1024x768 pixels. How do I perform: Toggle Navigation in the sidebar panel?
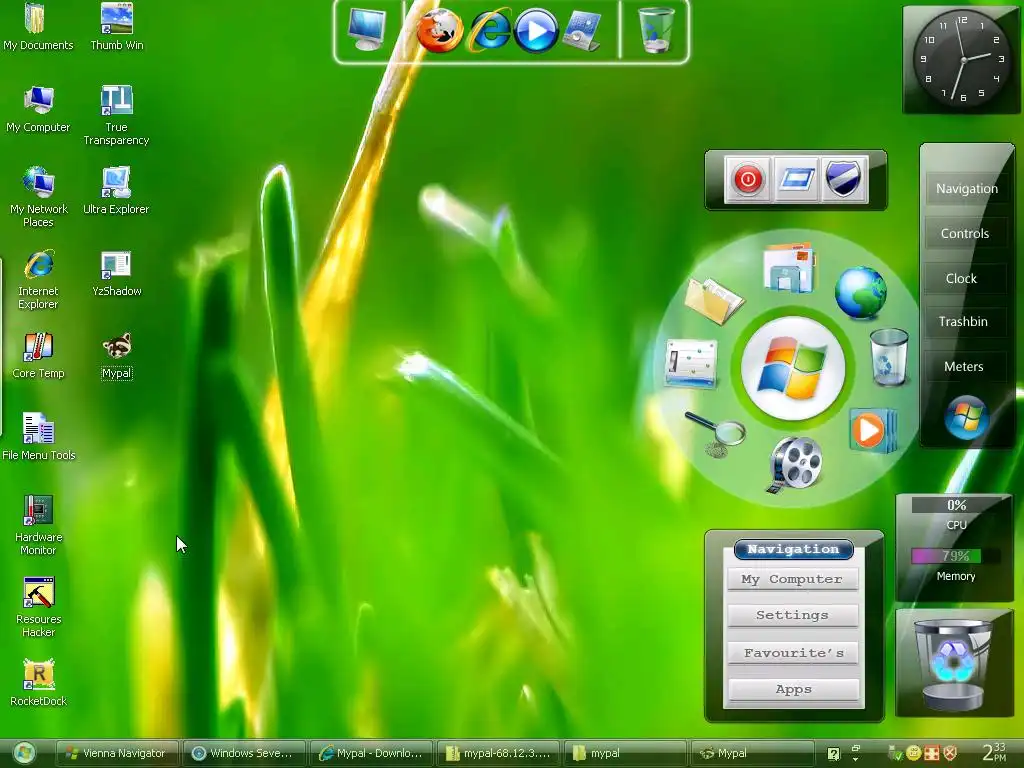(x=967, y=189)
